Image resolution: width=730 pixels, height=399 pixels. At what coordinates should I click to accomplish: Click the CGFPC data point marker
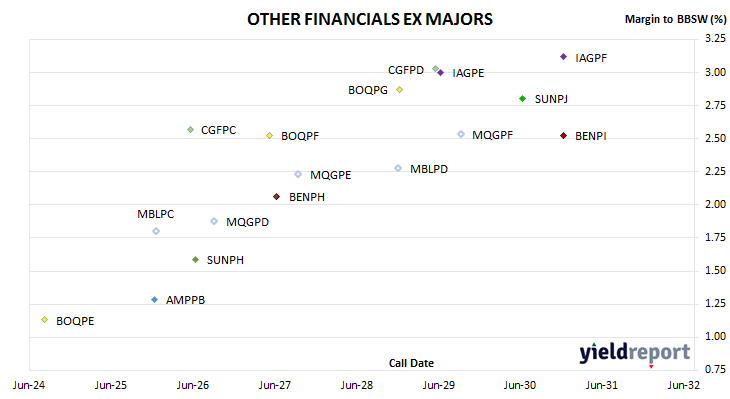click(x=190, y=129)
